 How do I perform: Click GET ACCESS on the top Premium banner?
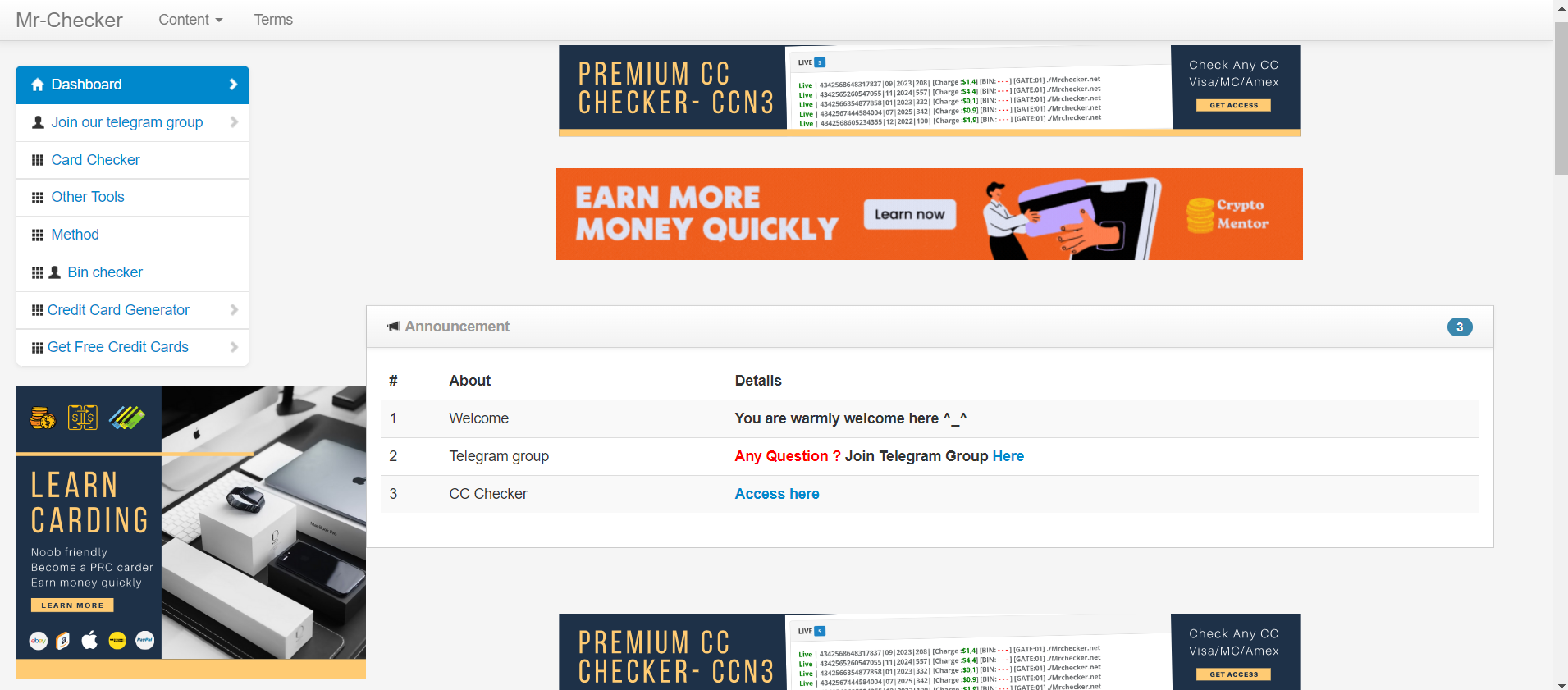1233,105
